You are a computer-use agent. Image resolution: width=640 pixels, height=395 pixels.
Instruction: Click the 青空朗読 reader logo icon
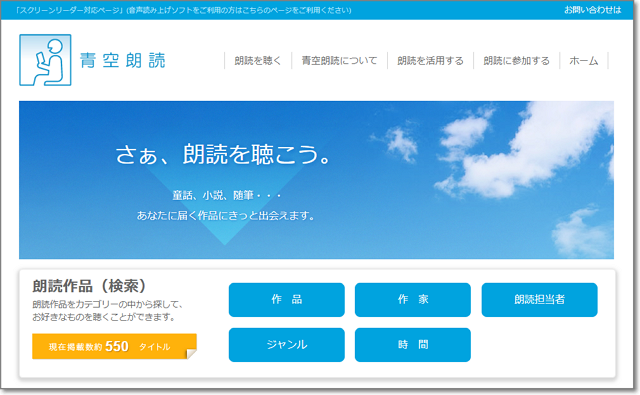tap(45, 60)
